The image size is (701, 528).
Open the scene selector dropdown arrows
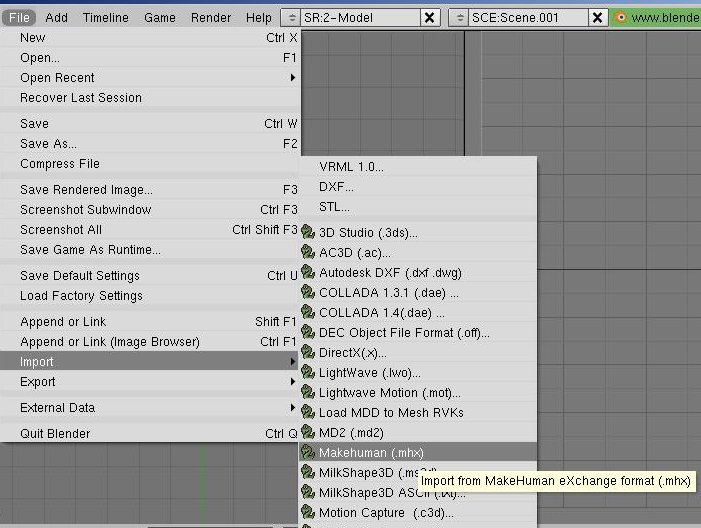(x=459, y=17)
